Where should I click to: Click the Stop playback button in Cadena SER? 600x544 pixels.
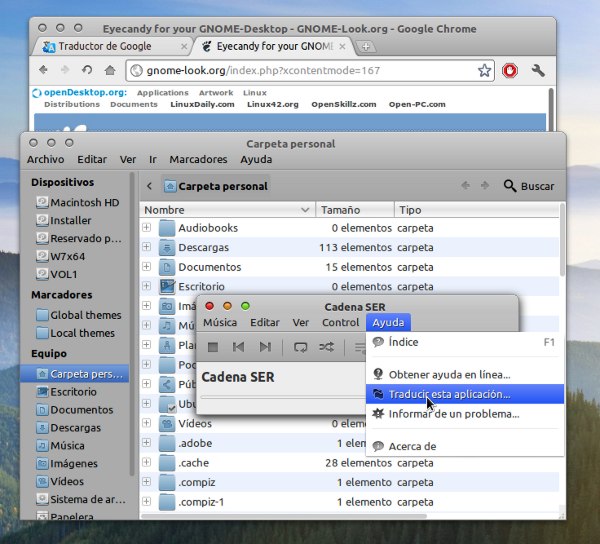click(212, 347)
